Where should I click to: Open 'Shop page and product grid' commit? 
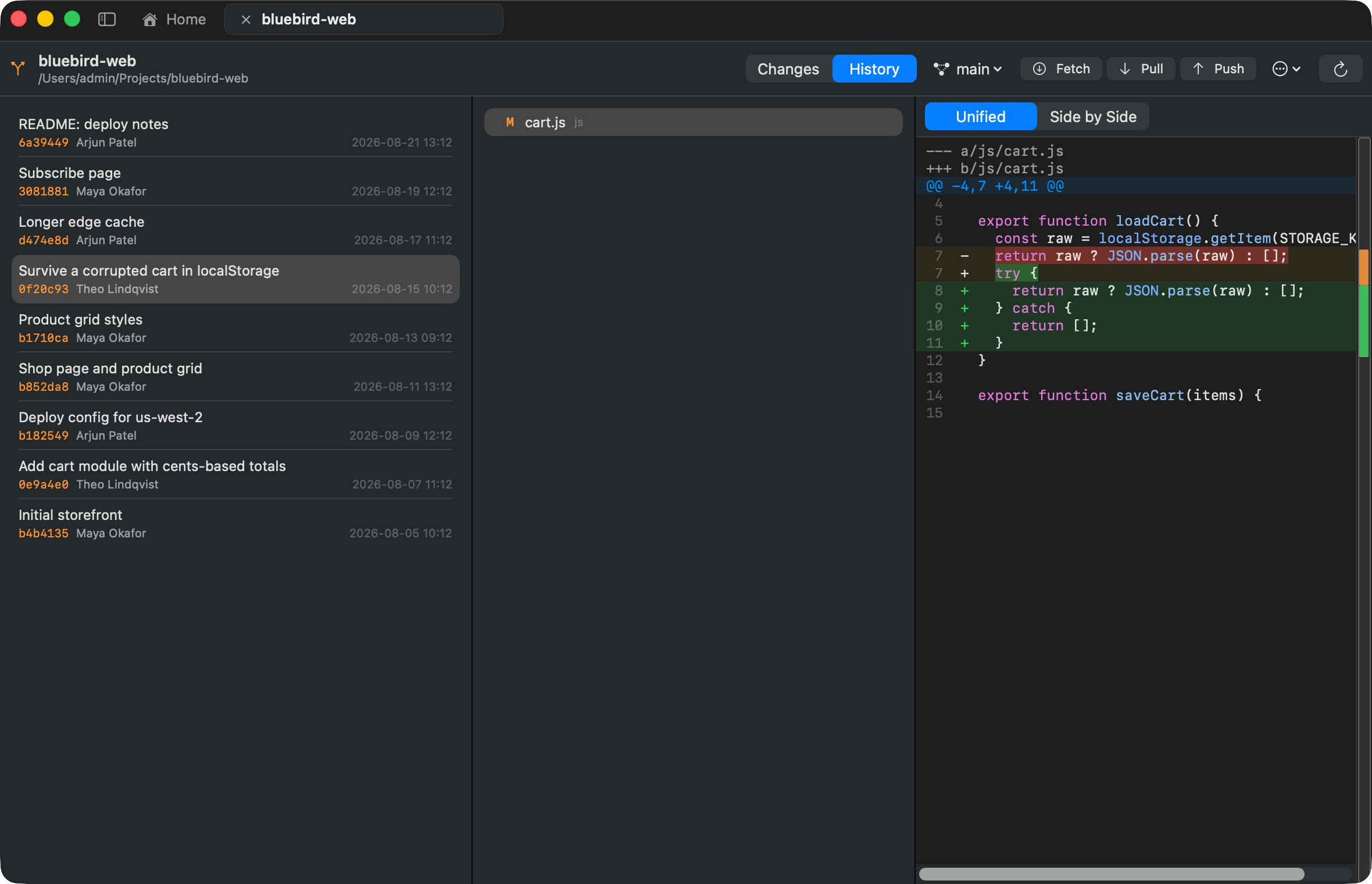(x=235, y=377)
